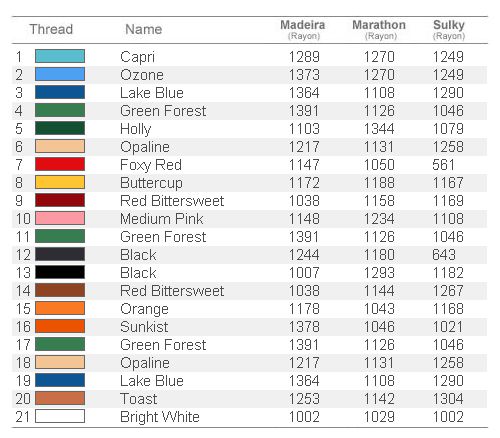This screenshot has width=500, height=438.
Task: Select the Bright White swatch
Action: 60,416
